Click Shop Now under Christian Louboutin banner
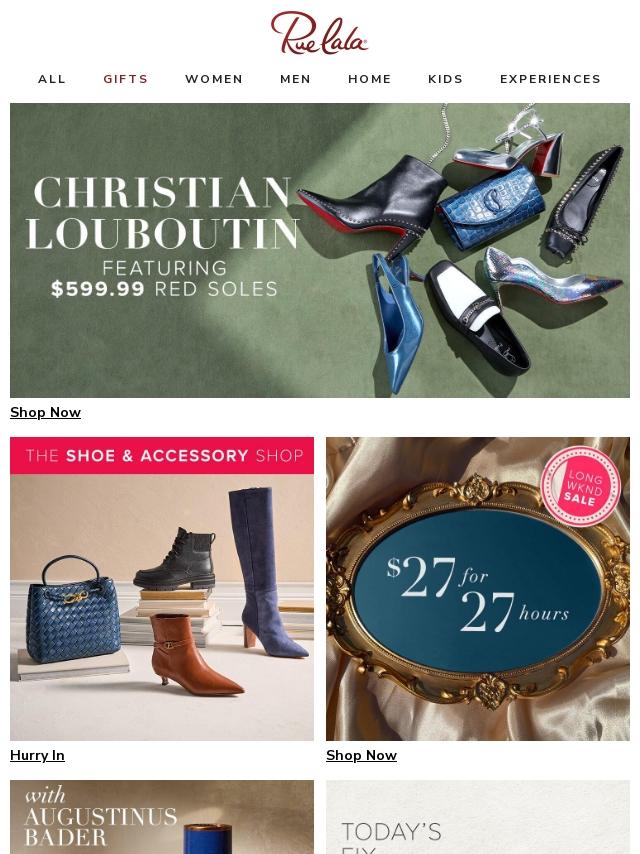Viewport: 640px width, 854px height. point(45,412)
